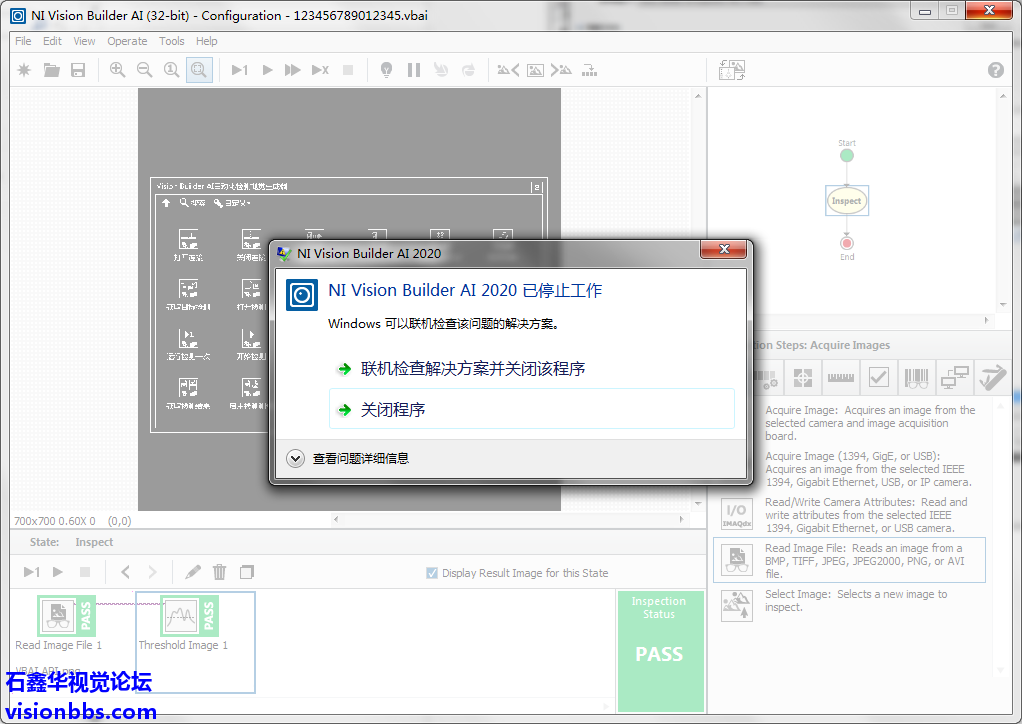The width and height of the screenshot is (1022, 724).
Task: Copy the selected step
Action: [246, 572]
